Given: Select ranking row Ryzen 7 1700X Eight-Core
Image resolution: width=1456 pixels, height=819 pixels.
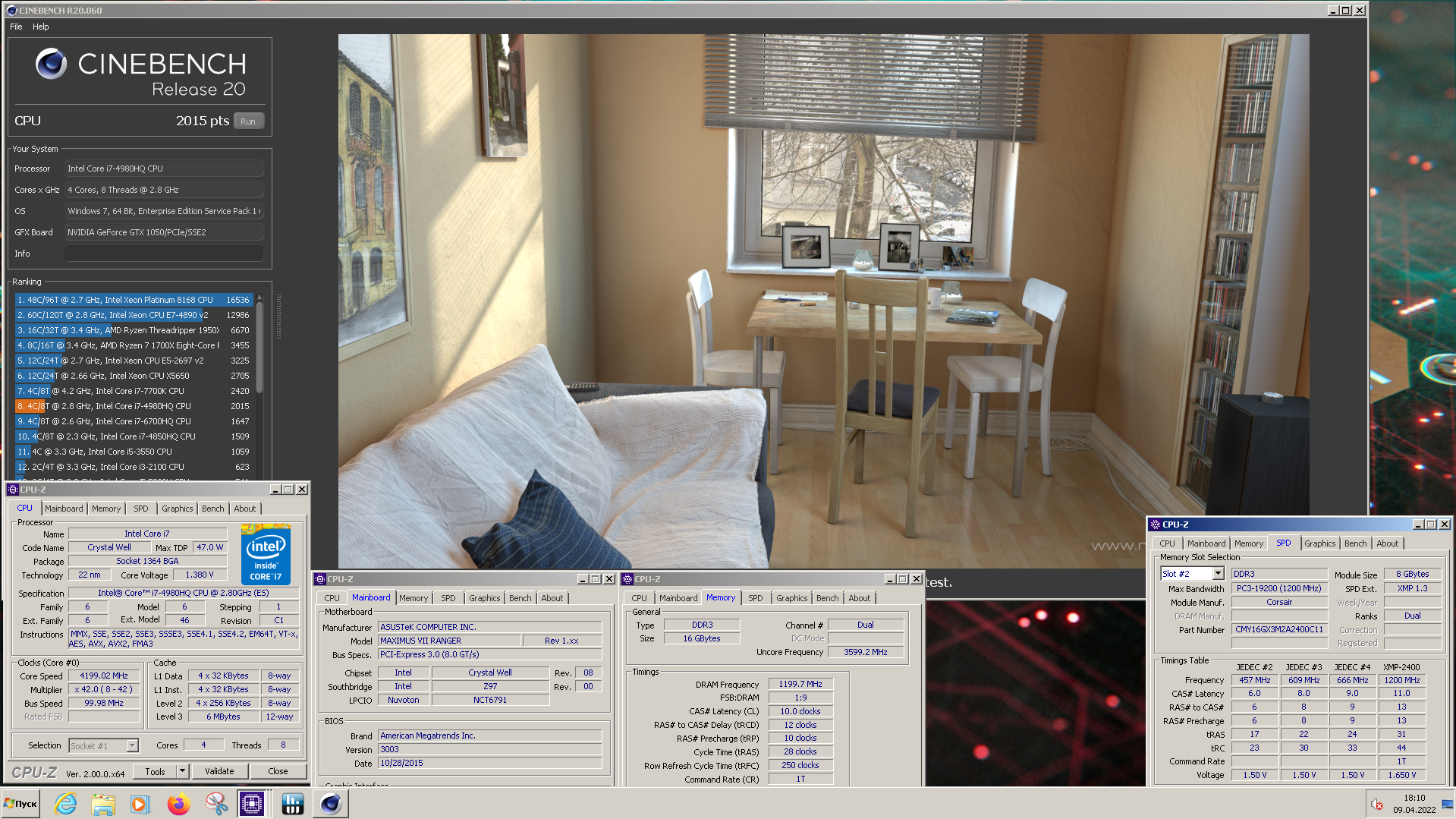Looking at the screenshot, I should 133,345.
